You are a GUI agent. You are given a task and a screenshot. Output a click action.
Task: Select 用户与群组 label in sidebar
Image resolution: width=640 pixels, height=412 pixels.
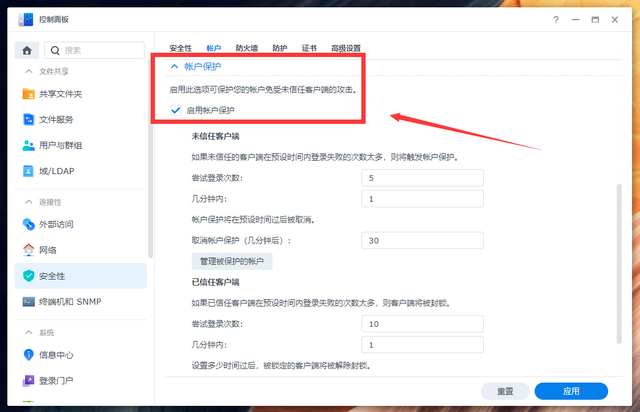pyautogui.click(x=60, y=145)
